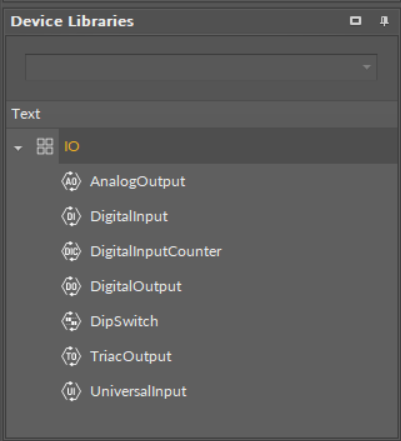Image resolution: width=401 pixels, height=441 pixels.
Task: Choose the DipSwitch item label
Action: pos(124,322)
